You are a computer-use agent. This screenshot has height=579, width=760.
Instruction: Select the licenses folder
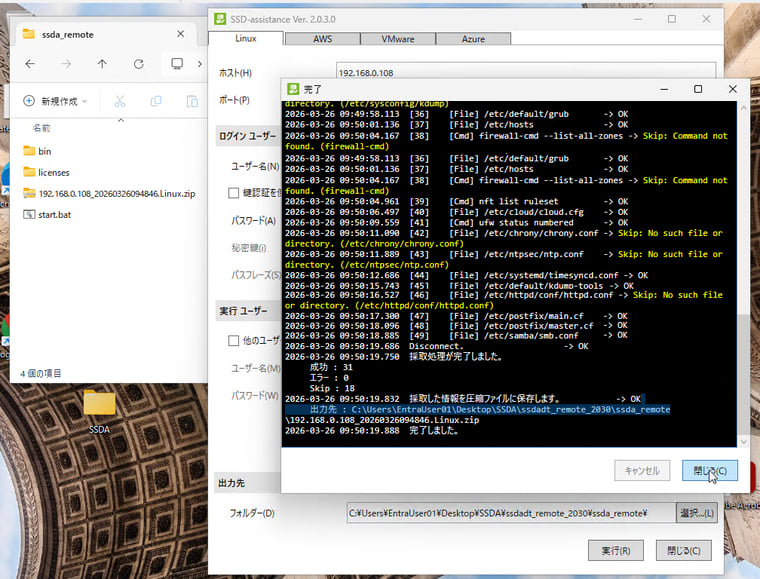pyautogui.click(x=47, y=172)
